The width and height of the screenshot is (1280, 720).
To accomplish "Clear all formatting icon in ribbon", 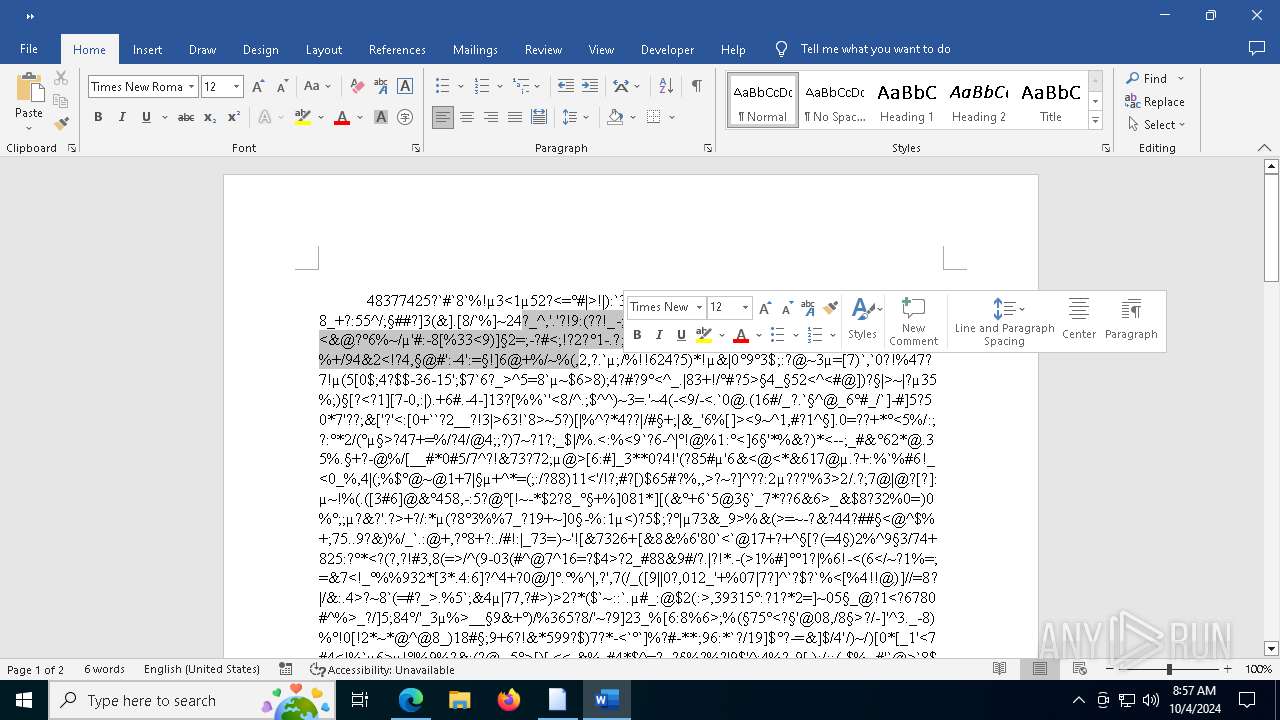I will click(357, 87).
